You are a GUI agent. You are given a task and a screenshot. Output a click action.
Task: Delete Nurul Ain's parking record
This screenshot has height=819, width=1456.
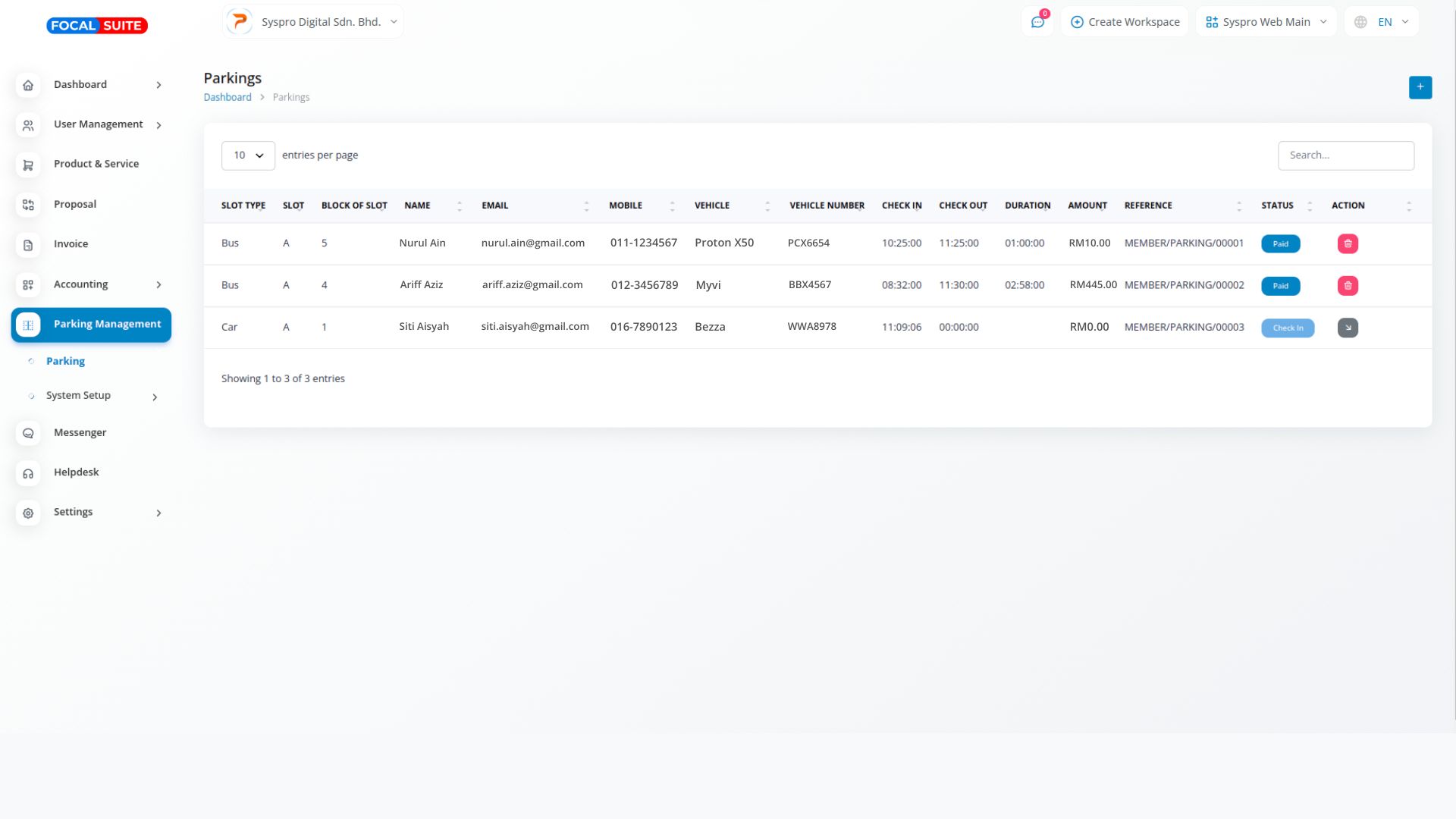pyautogui.click(x=1348, y=243)
